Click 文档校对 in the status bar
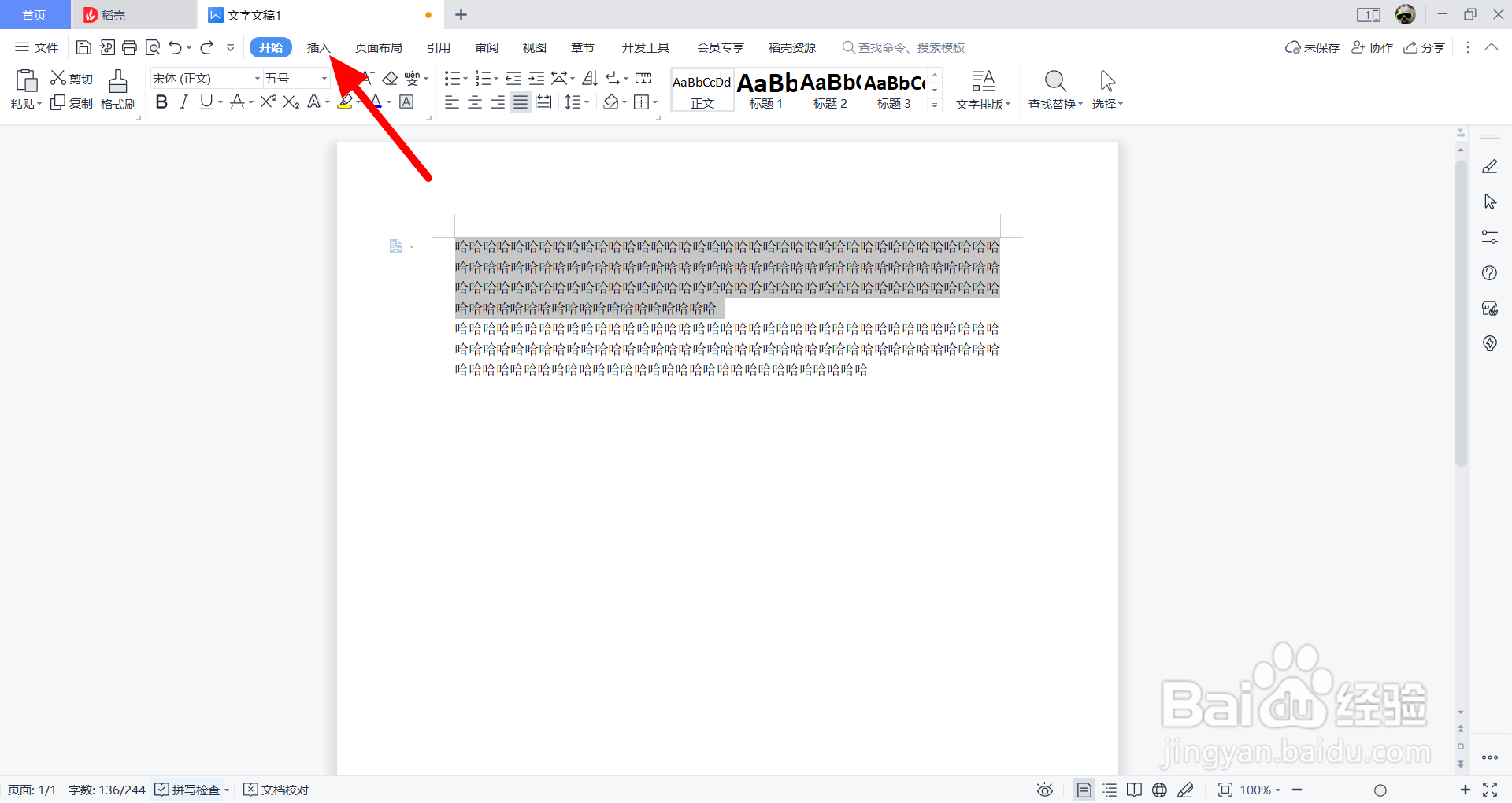 click(x=276, y=790)
